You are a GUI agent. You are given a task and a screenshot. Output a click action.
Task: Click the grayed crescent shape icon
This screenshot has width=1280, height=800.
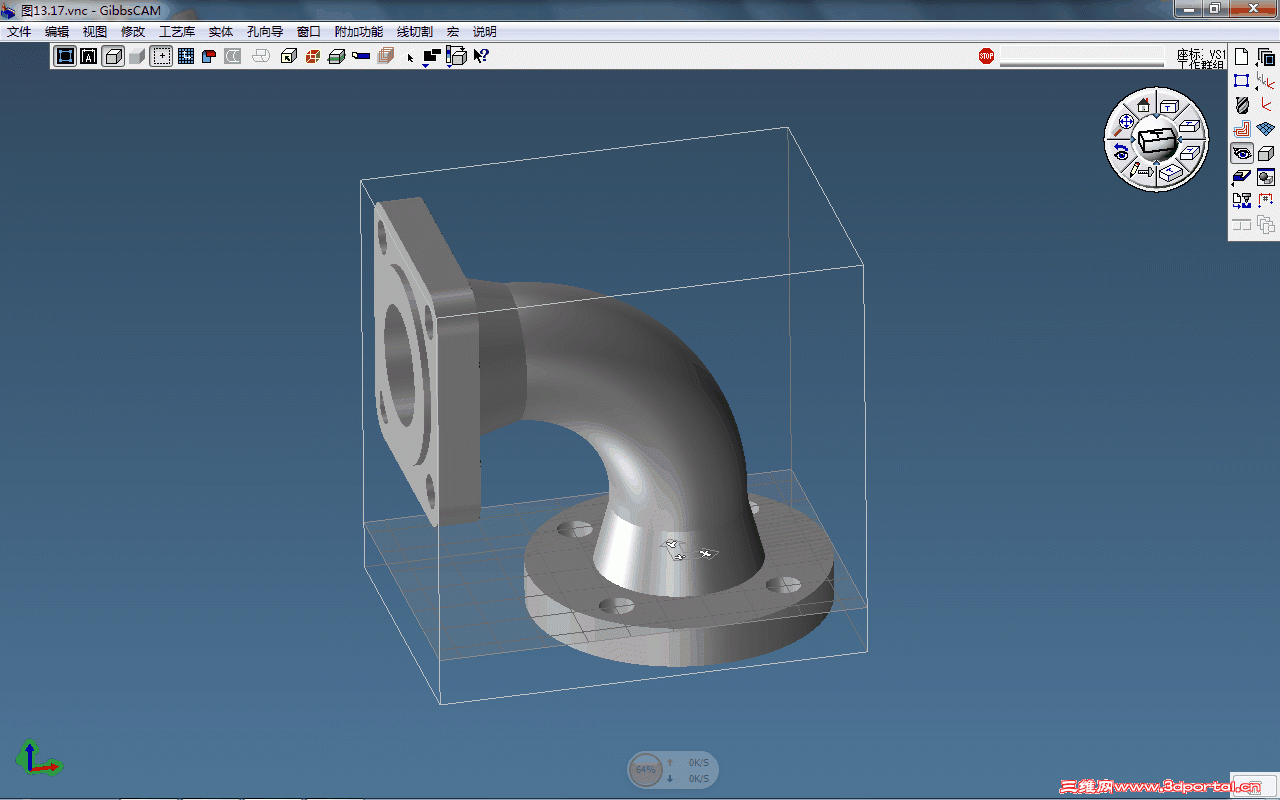click(233, 56)
